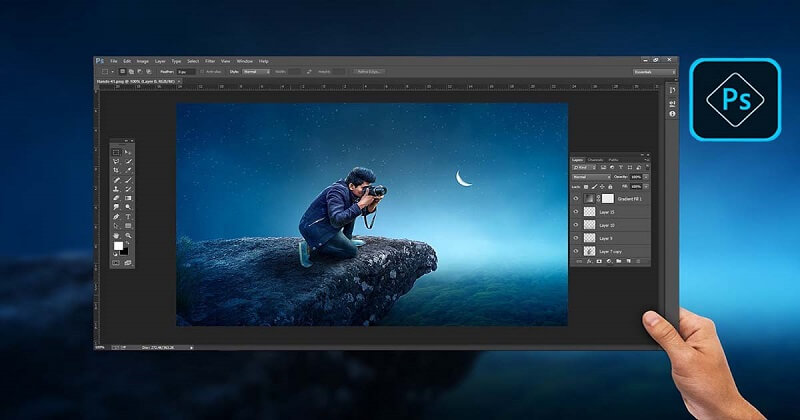
Task: Open the Layers panel flyout menu
Action: [647, 160]
